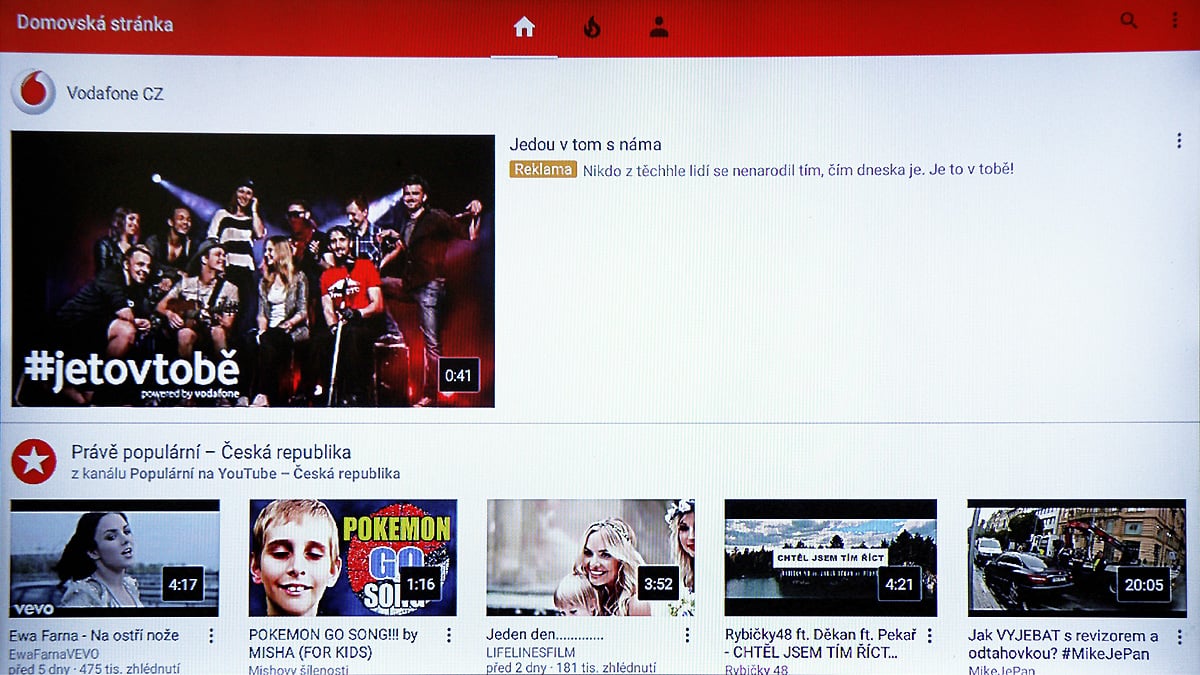Click the yellow Reklama ad badge
This screenshot has width=1200, height=675.
click(543, 170)
